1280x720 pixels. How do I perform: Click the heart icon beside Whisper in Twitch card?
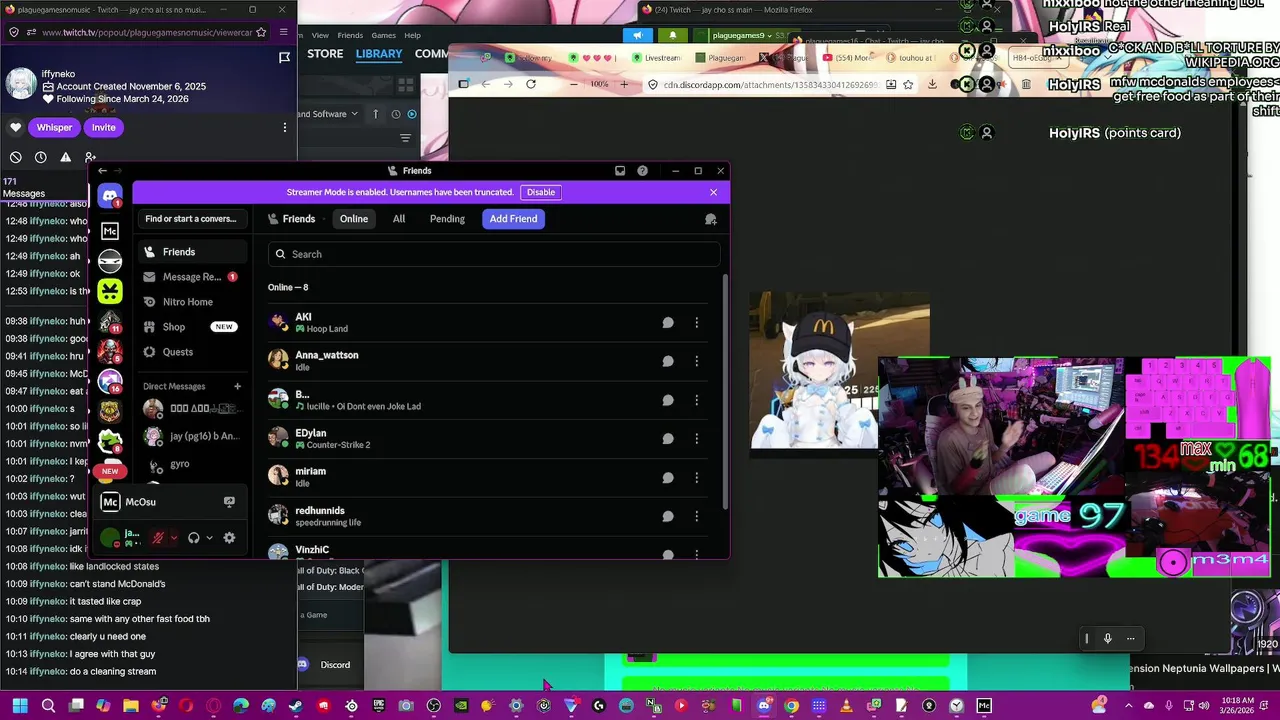[x=16, y=128]
